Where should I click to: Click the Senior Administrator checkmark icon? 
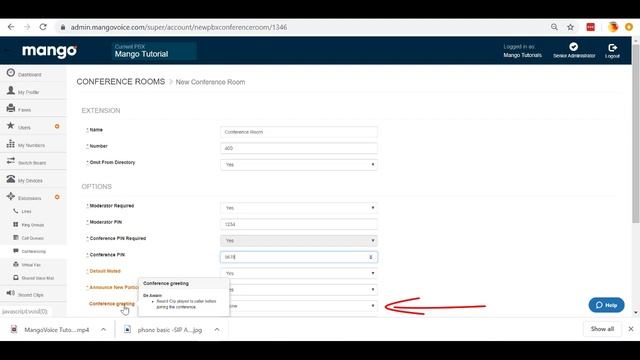click(573, 47)
